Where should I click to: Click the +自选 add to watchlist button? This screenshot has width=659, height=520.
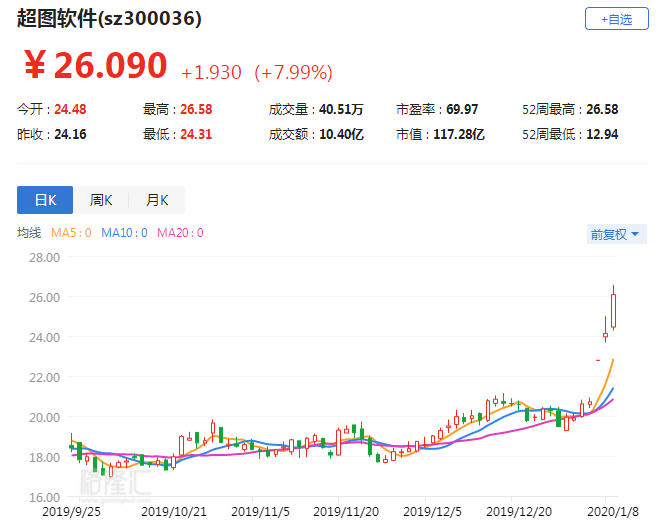click(x=616, y=19)
